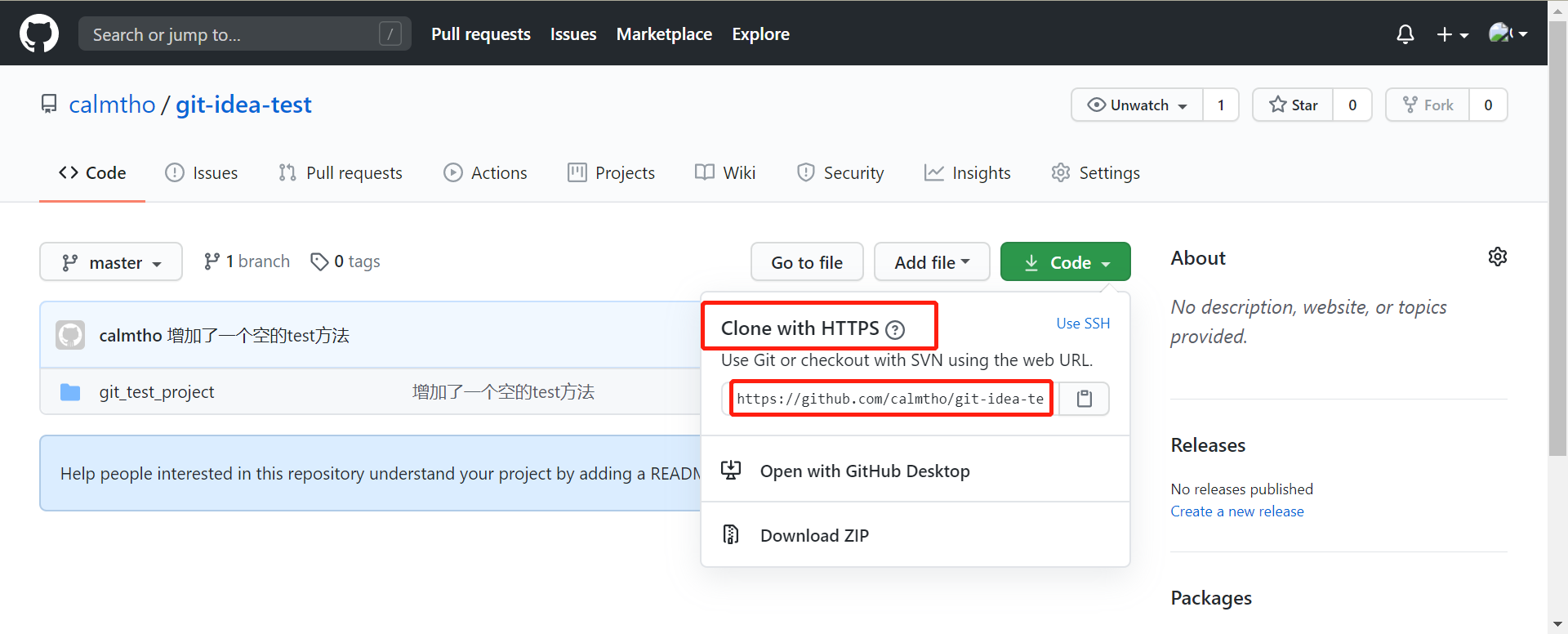Screen dimensions: 1568x634
Task: Click the Search or jump to field
Action: 244,34
